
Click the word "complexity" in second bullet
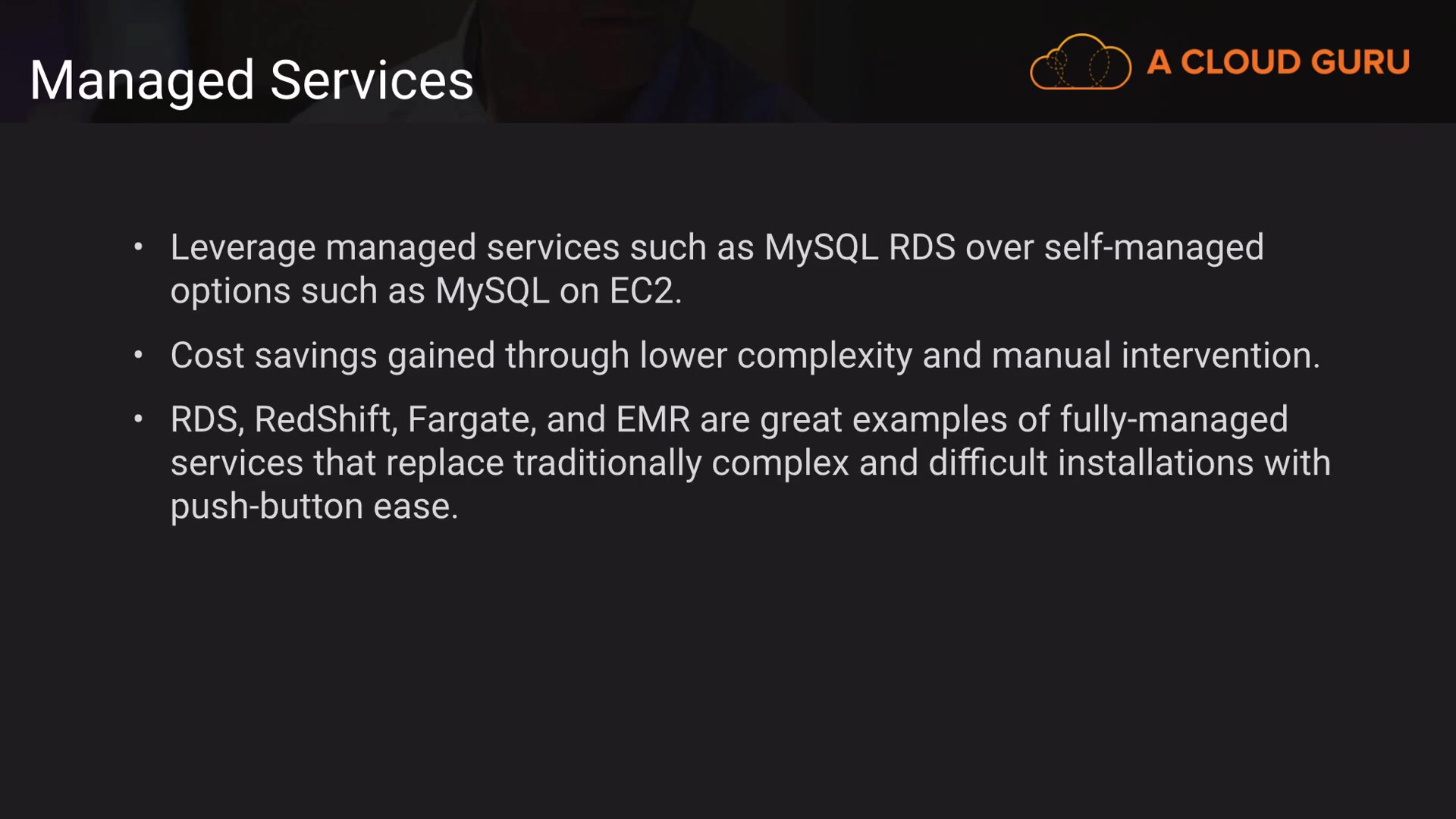tap(824, 355)
